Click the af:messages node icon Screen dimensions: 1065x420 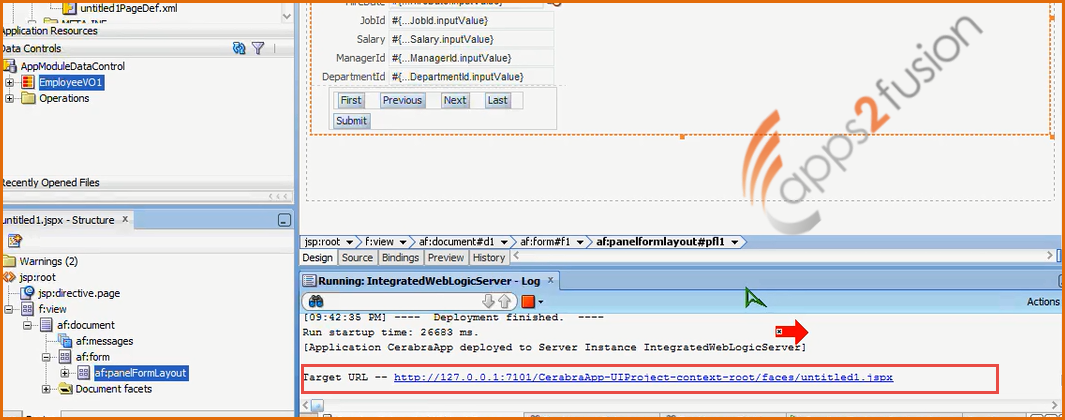coord(65,340)
